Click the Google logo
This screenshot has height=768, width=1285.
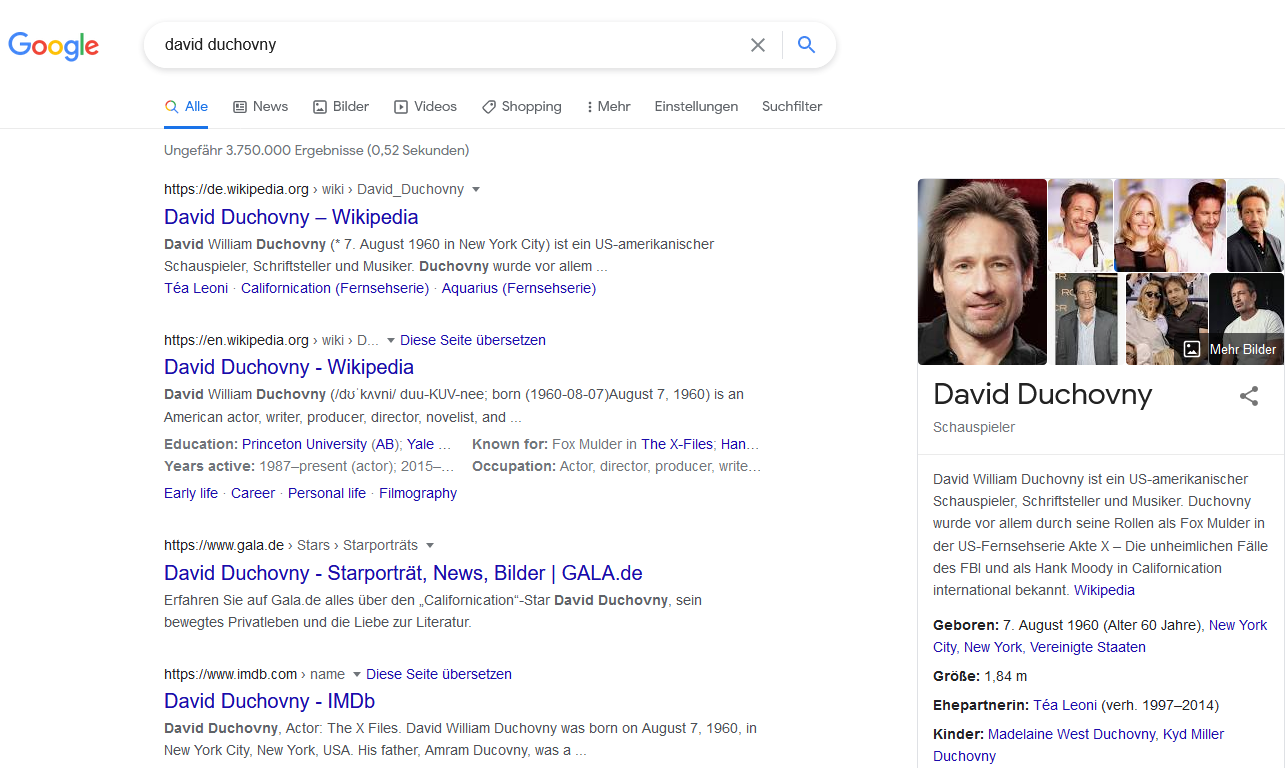pos(54,45)
